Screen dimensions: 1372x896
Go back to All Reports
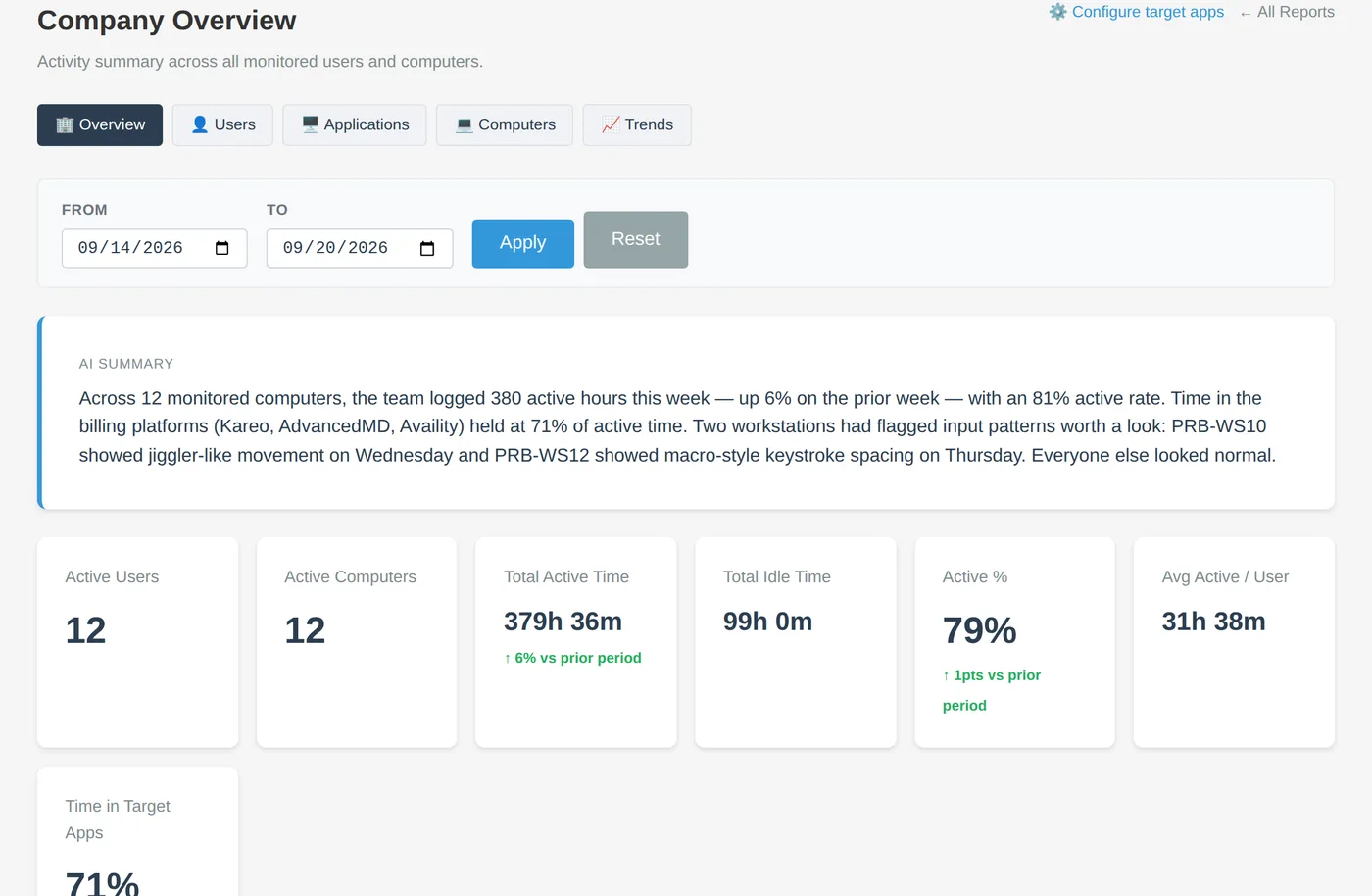[x=1287, y=12]
